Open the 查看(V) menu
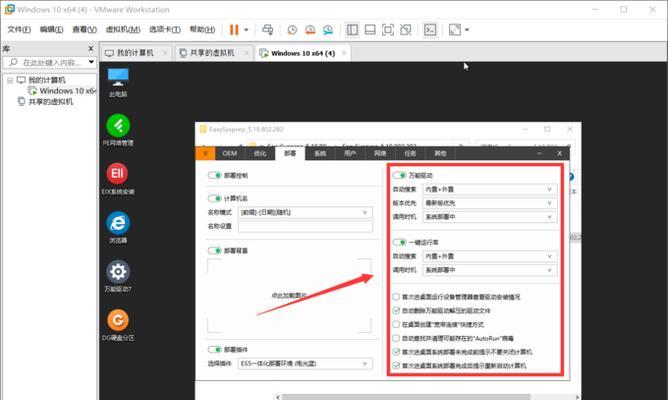Viewport: 668px width, 400px height. point(84,29)
